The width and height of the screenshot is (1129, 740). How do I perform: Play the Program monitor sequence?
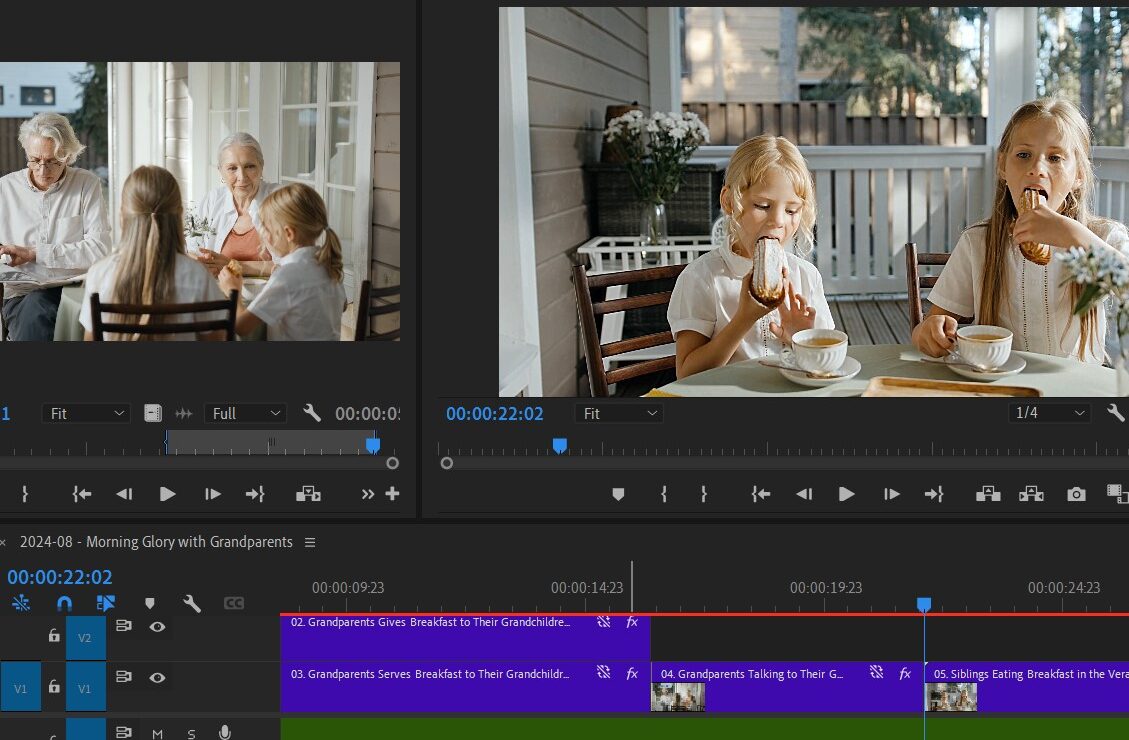[x=847, y=494]
